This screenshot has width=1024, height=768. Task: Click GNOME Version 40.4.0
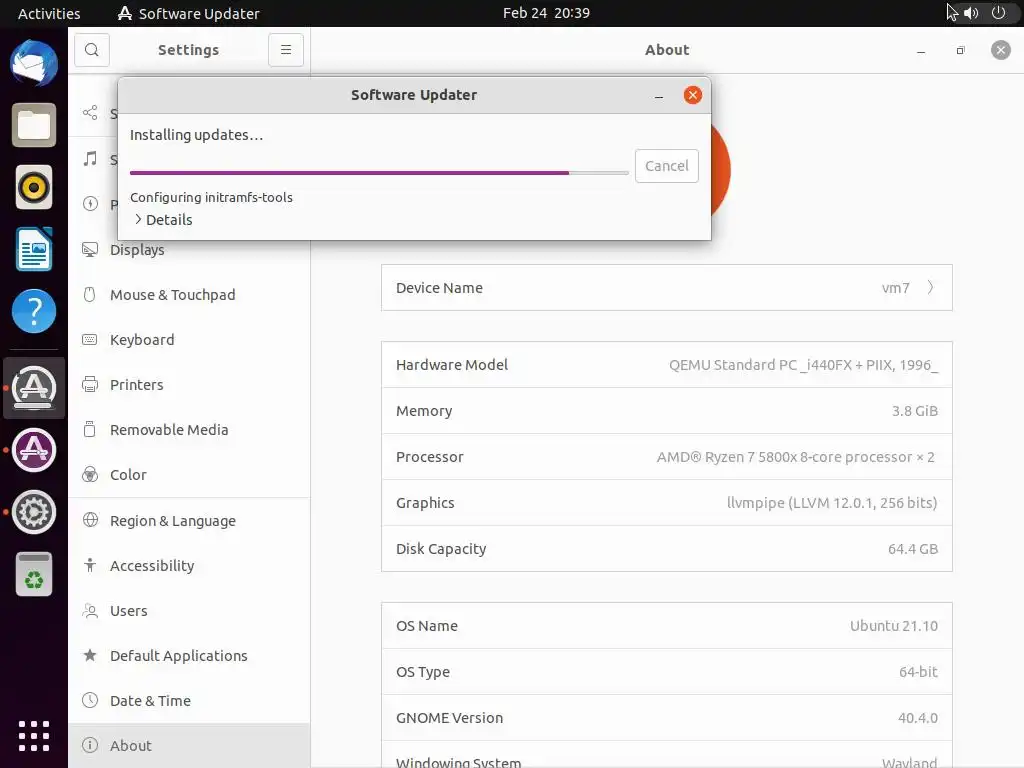(918, 718)
